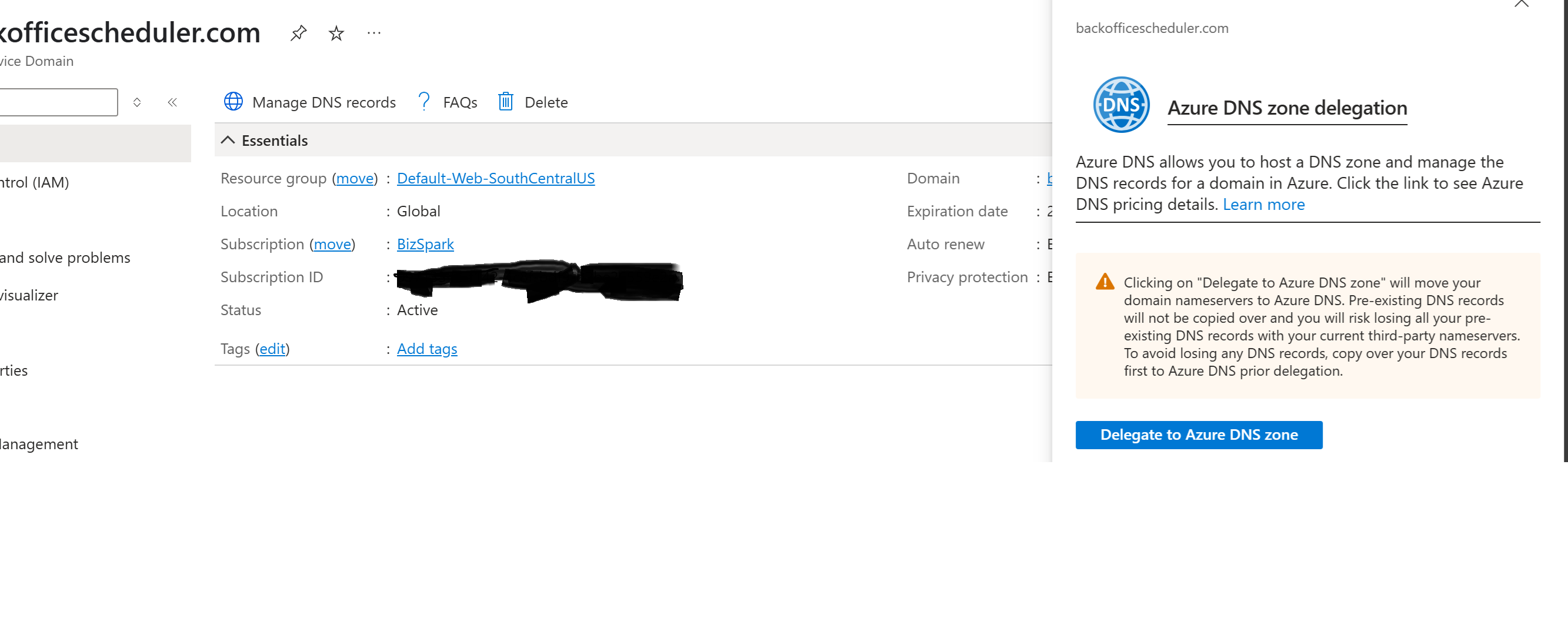Click the Auto renew label
The height and width of the screenshot is (635, 1568).
pyautogui.click(x=945, y=244)
